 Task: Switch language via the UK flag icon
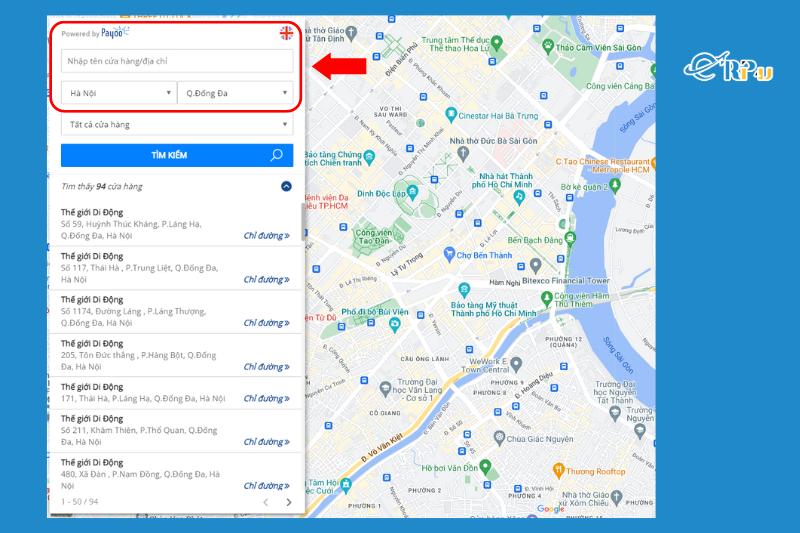click(x=287, y=33)
